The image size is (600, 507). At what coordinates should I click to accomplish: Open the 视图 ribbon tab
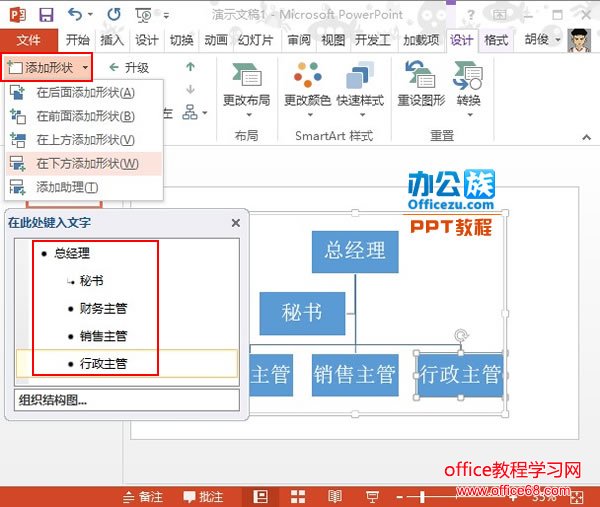(333, 40)
